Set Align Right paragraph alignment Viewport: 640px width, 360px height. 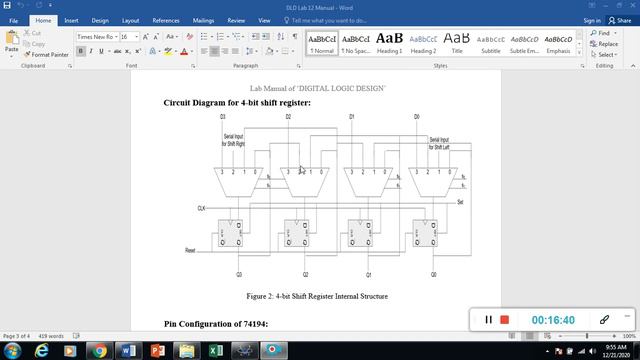(225, 51)
